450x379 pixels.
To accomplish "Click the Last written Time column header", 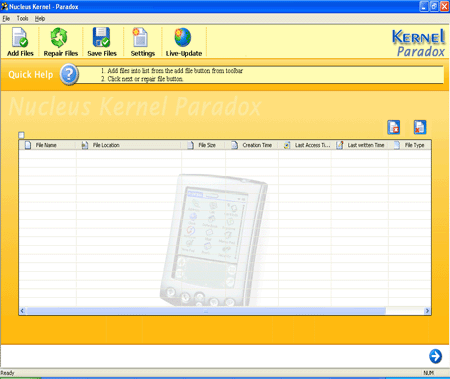I will point(360,145).
